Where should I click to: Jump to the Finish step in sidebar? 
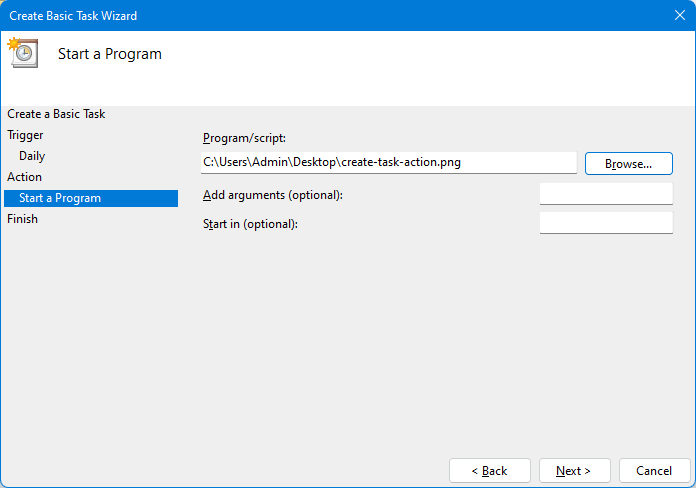[22, 219]
